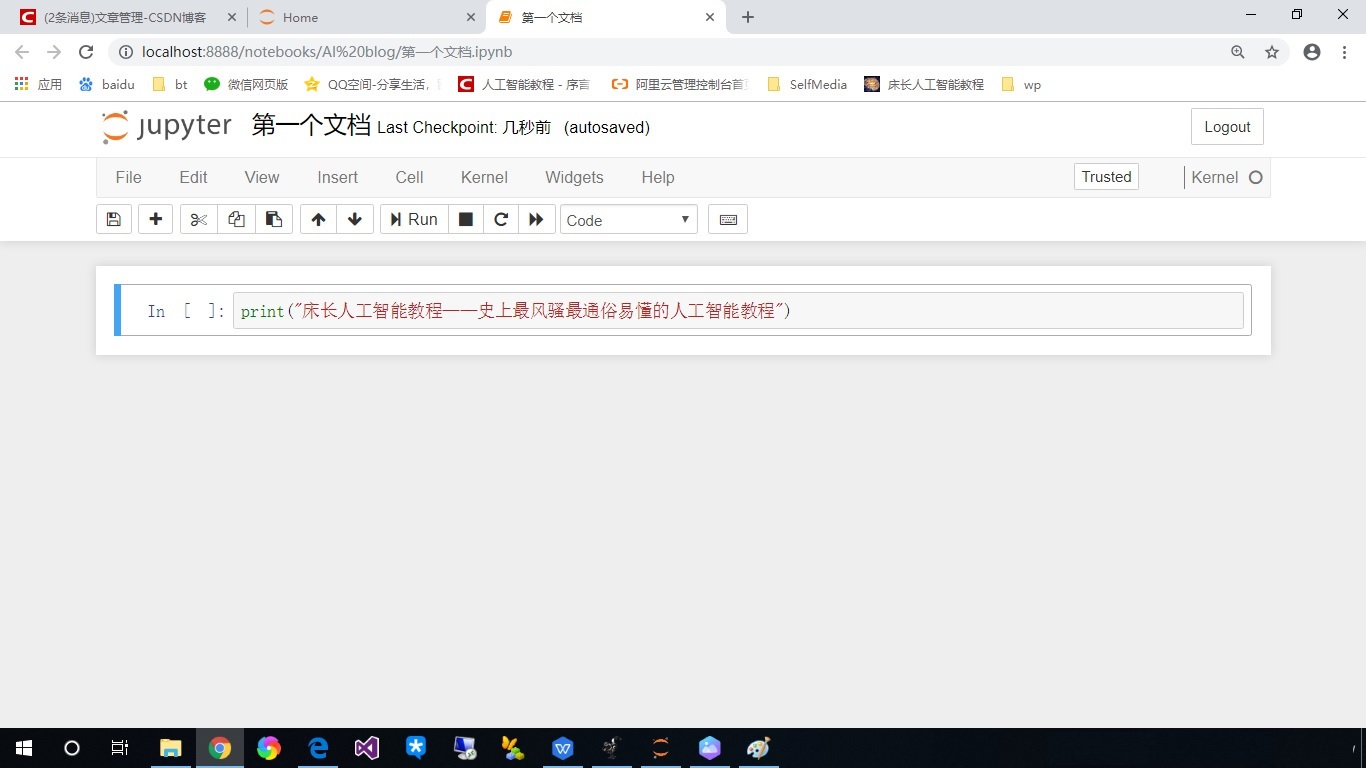Reload the current page

pyautogui.click(x=86, y=52)
